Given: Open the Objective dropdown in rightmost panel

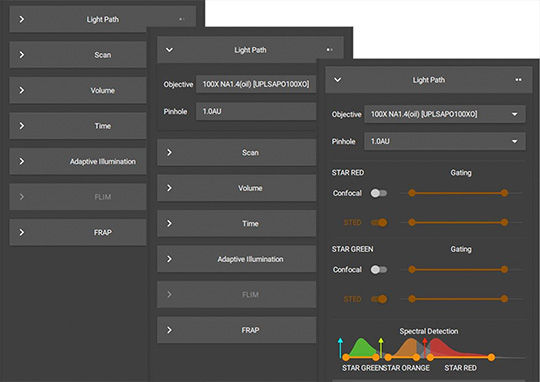Looking at the screenshot, I should coord(445,114).
